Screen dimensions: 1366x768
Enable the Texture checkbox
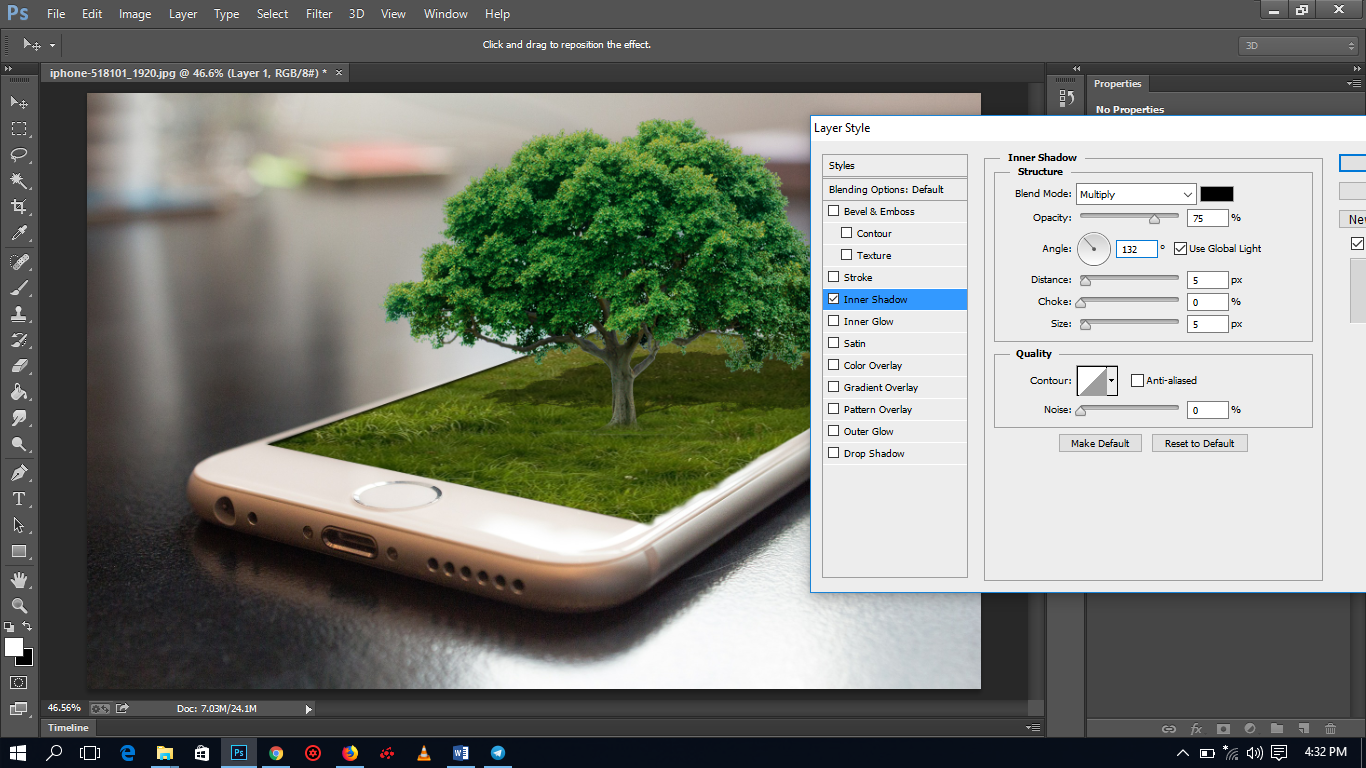point(846,255)
